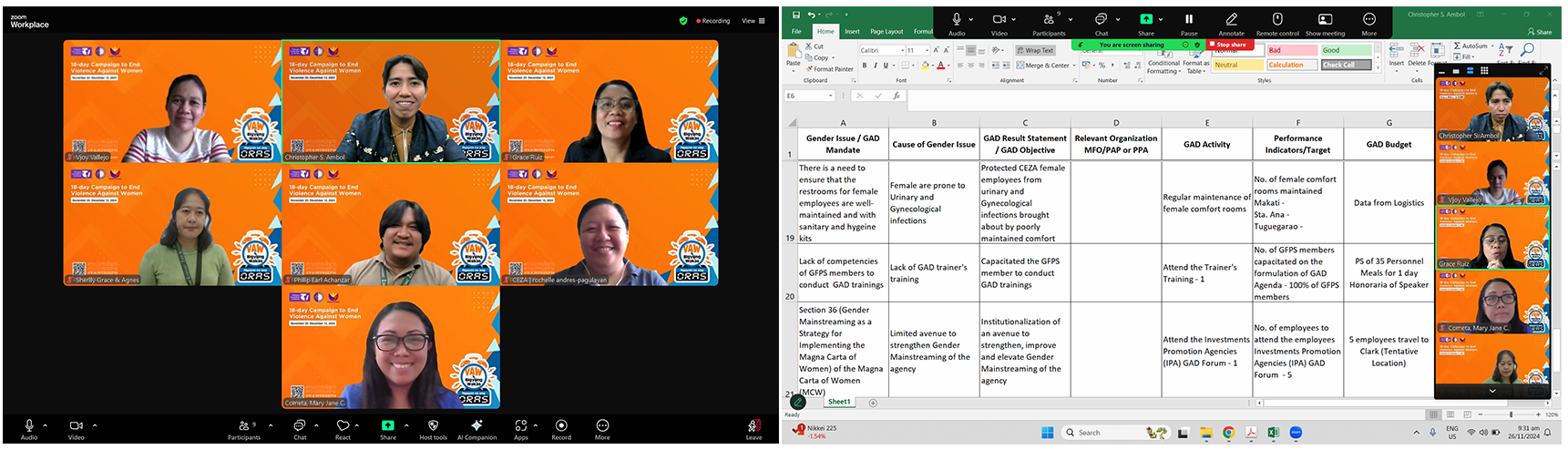Apply Calculation cell style

pyautogui.click(x=1292, y=65)
